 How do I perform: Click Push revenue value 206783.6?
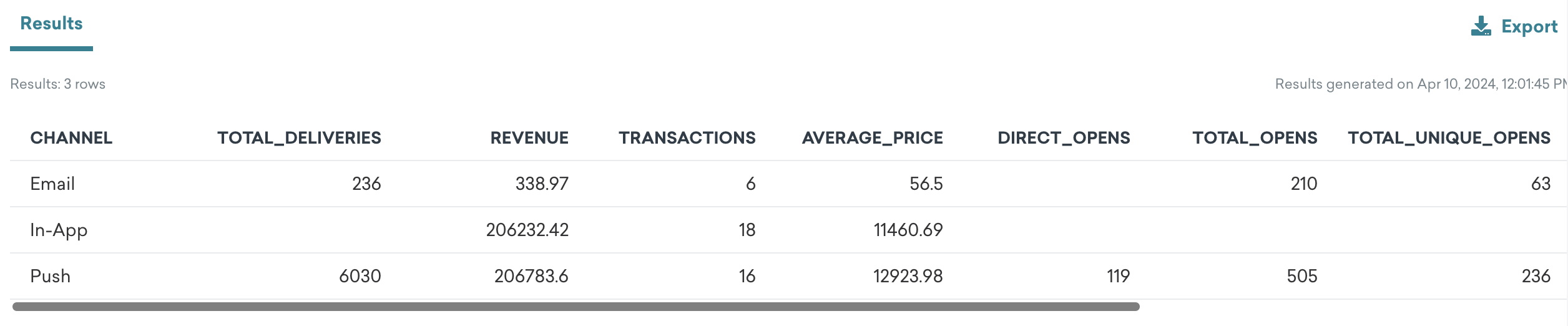click(531, 276)
